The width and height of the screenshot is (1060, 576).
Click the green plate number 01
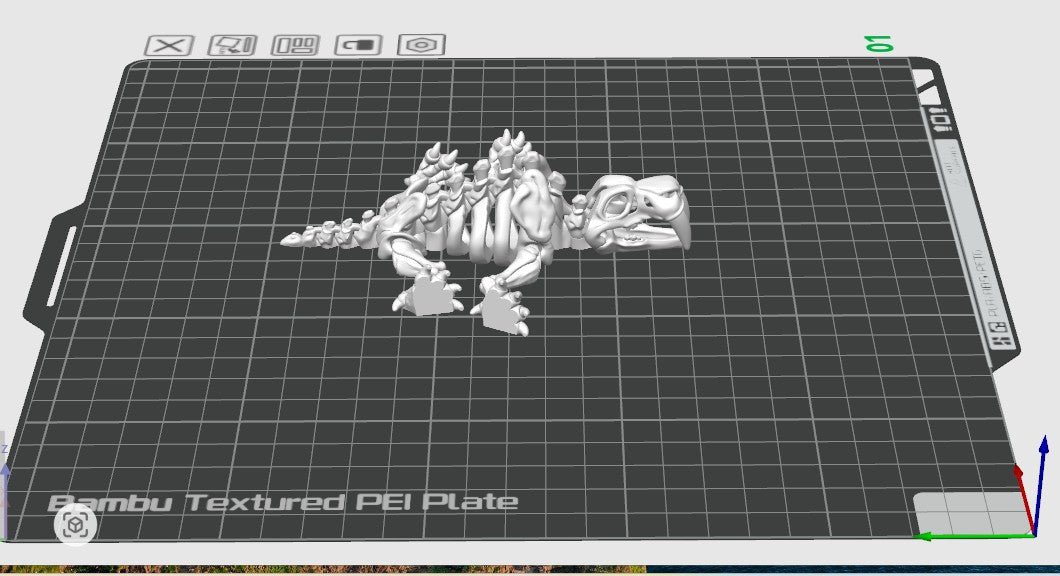(x=880, y=43)
